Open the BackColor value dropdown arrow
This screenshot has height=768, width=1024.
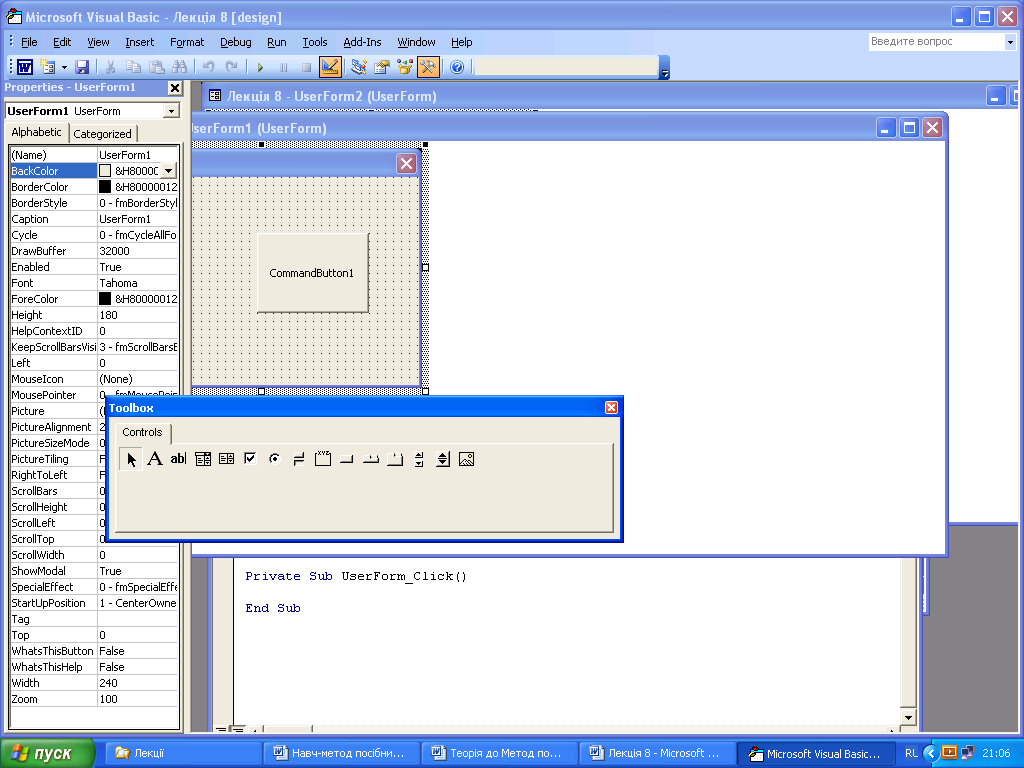tap(168, 171)
